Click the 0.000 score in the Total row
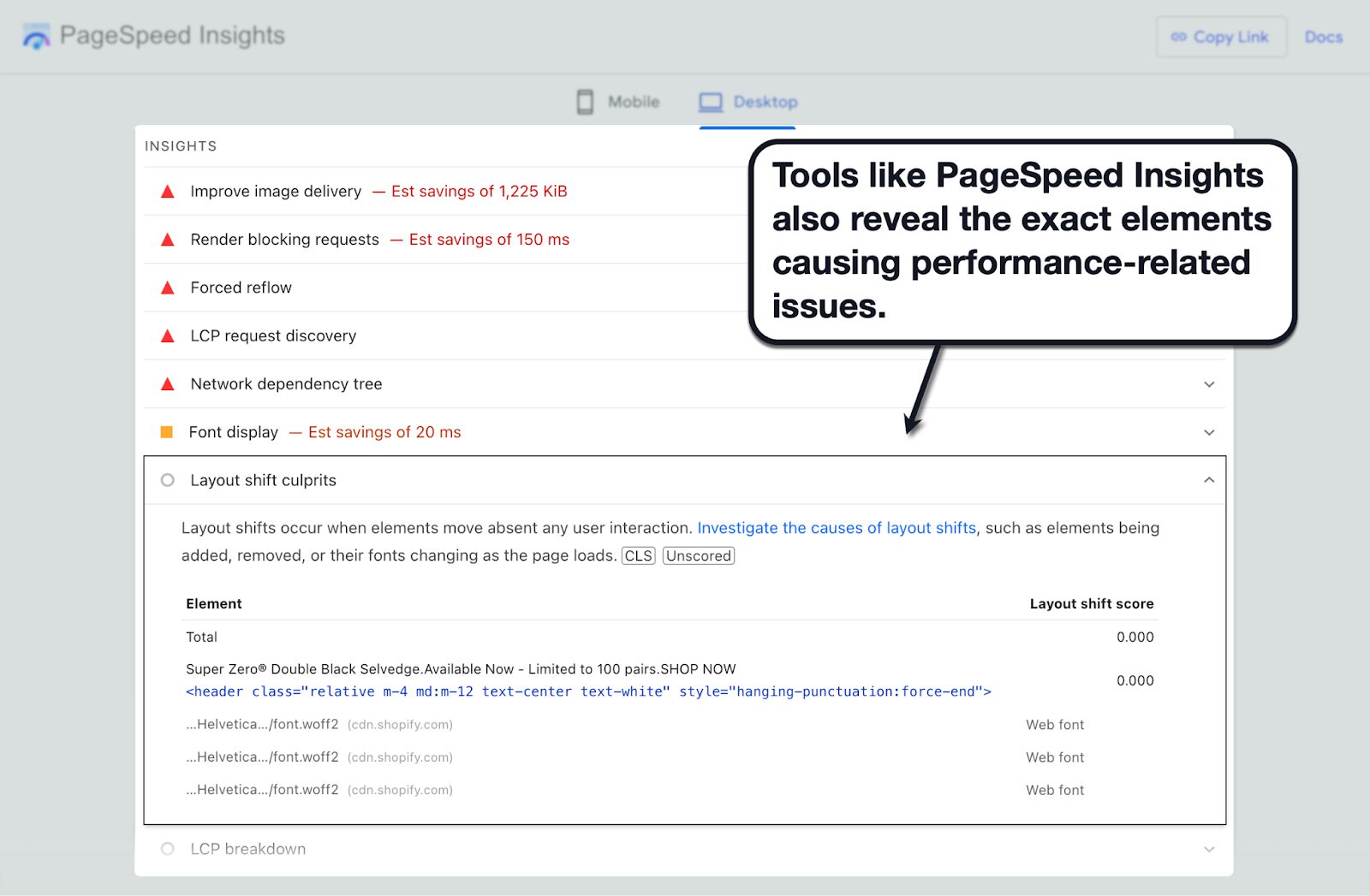The width and height of the screenshot is (1370, 896). click(x=1135, y=637)
